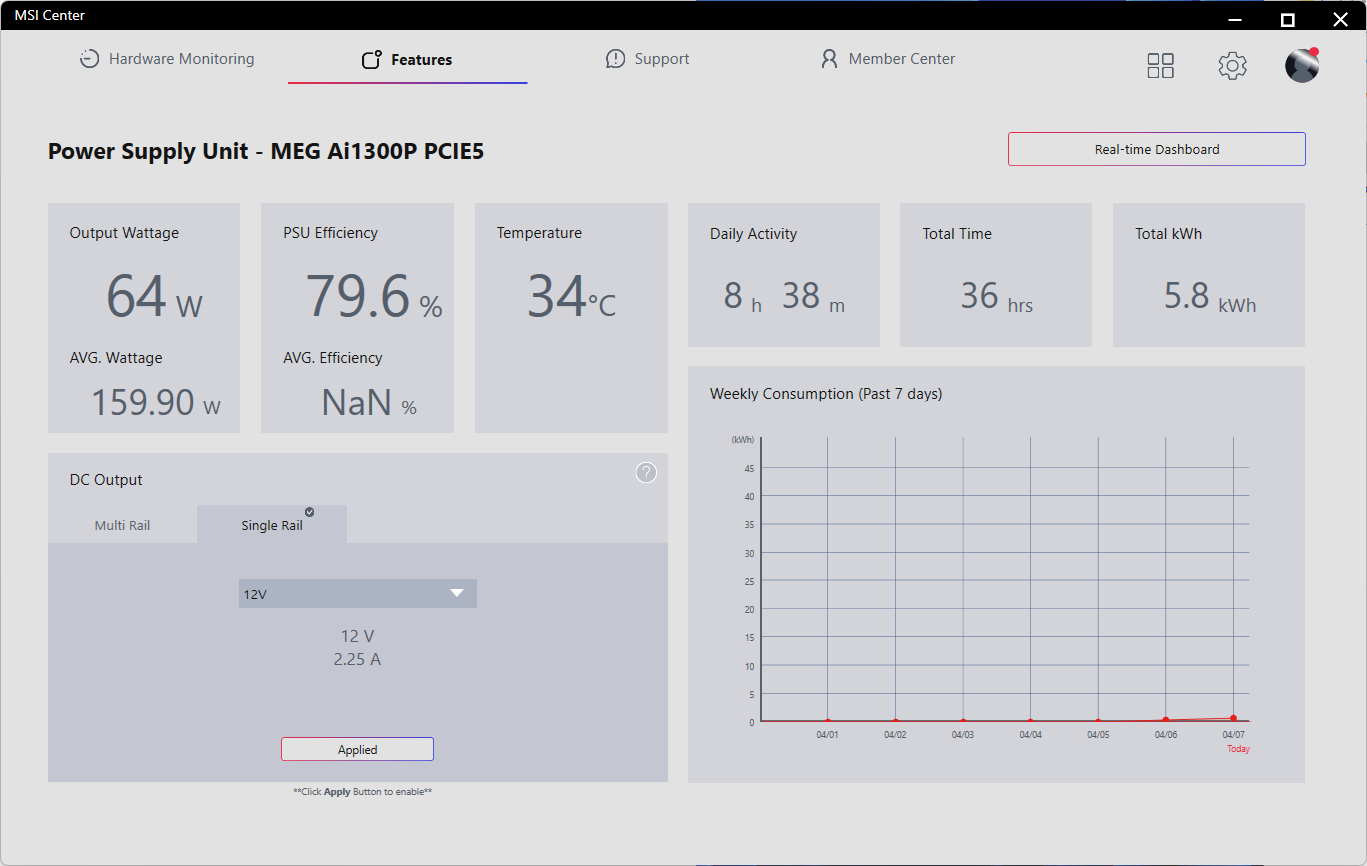
Task: Click the Features tab icon
Action: point(372,60)
